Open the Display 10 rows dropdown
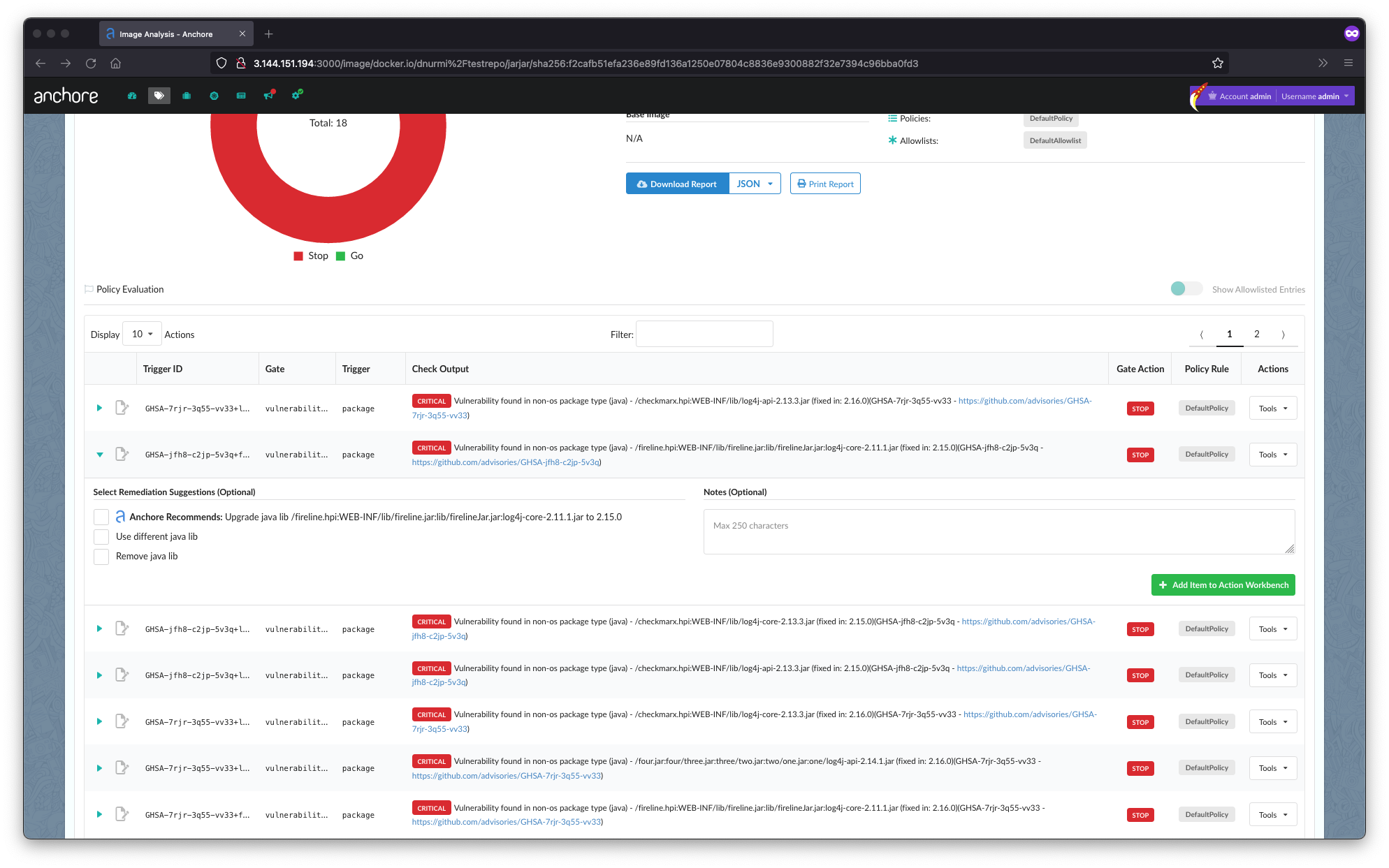 (x=142, y=334)
